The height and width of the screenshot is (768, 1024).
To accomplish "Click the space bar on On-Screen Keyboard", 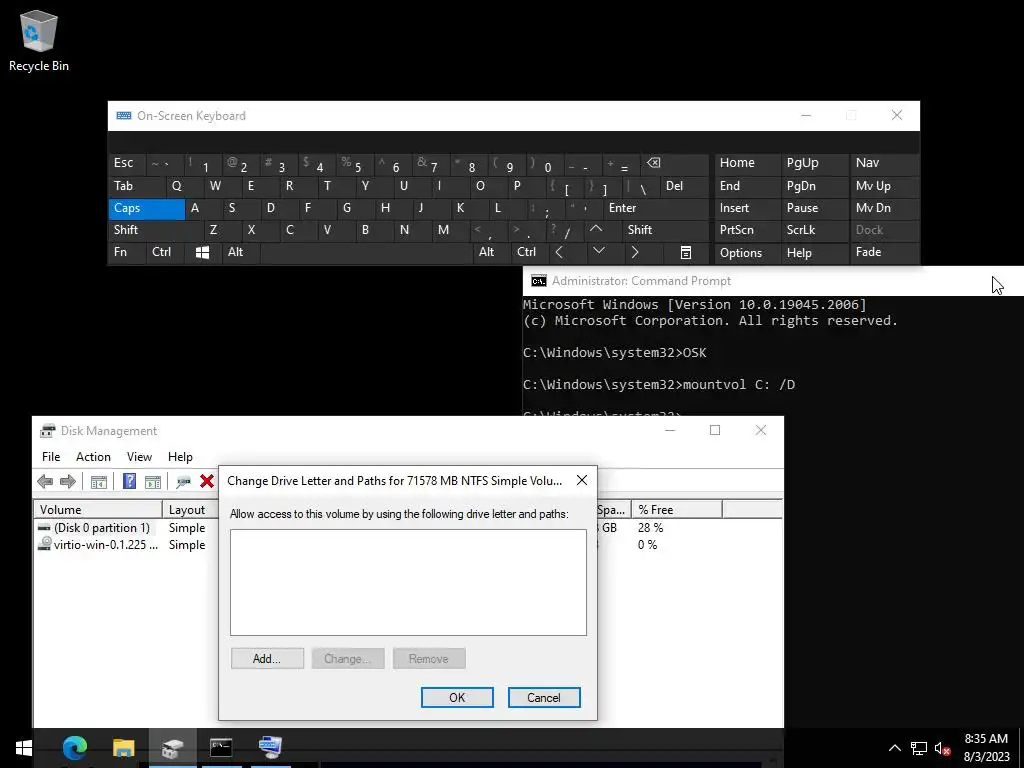I will point(366,252).
